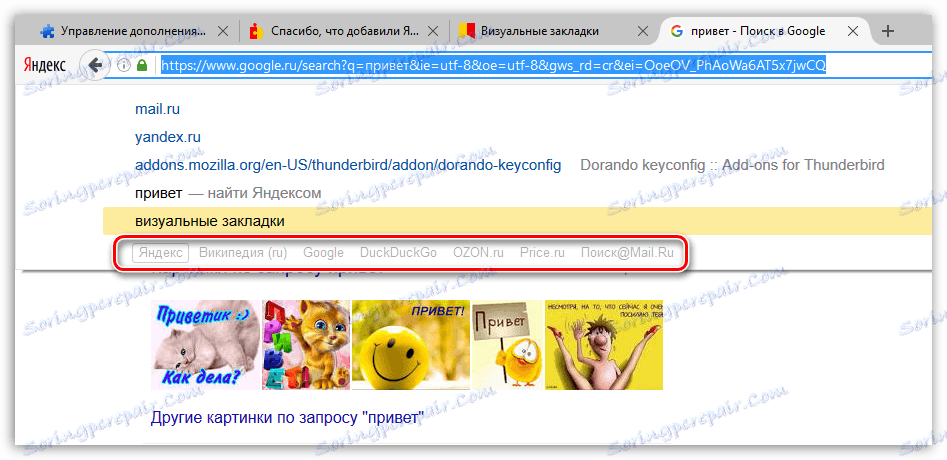Screen dimensions: 947x460
Task: Search with Поиск@Mail.Ru engine
Action: (x=627, y=253)
